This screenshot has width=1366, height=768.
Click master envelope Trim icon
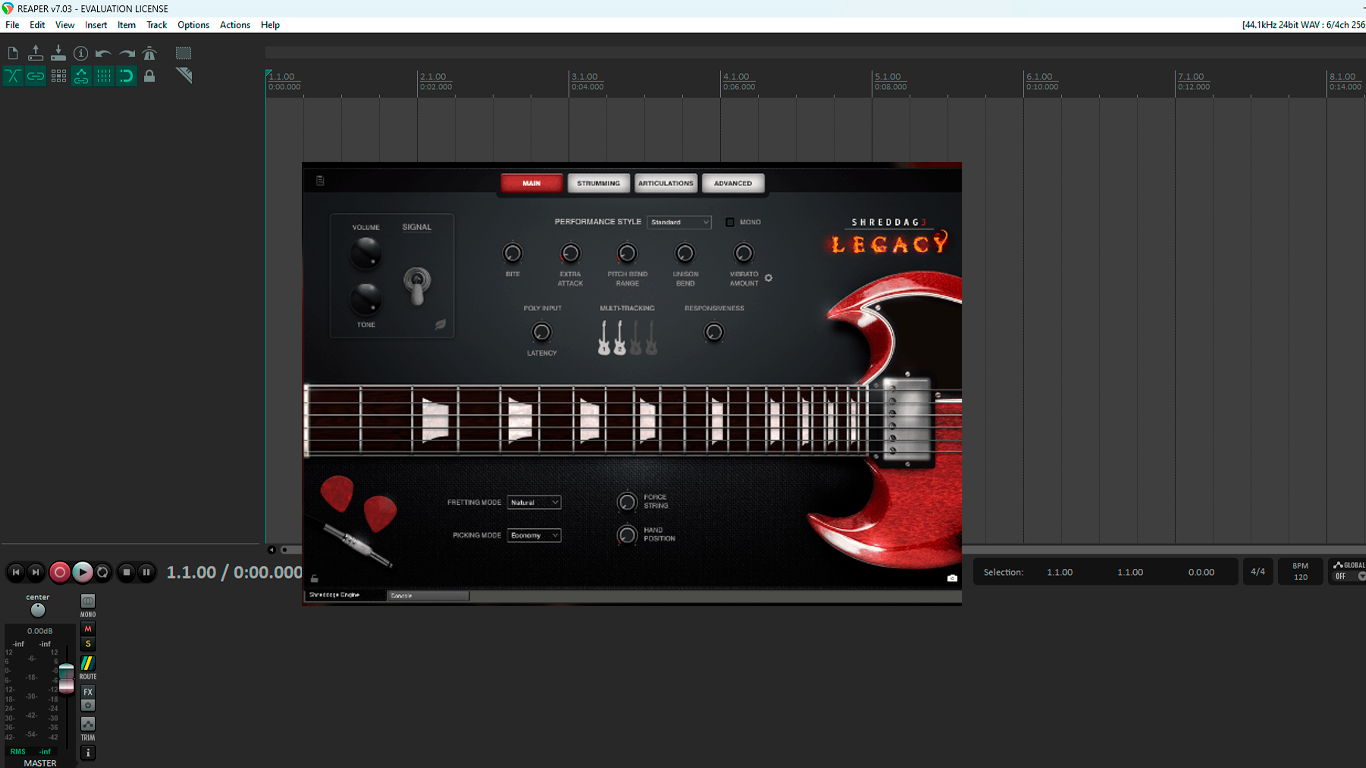pyautogui.click(x=88, y=724)
